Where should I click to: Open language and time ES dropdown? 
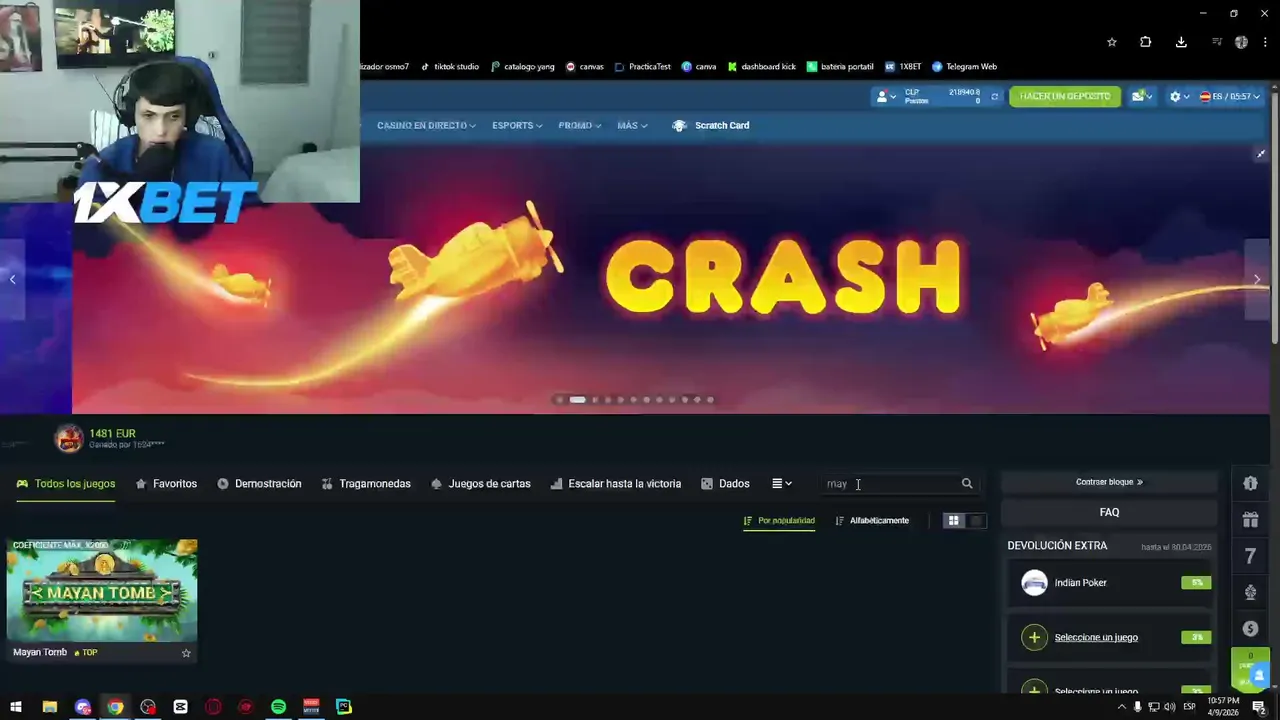tap(1230, 97)
